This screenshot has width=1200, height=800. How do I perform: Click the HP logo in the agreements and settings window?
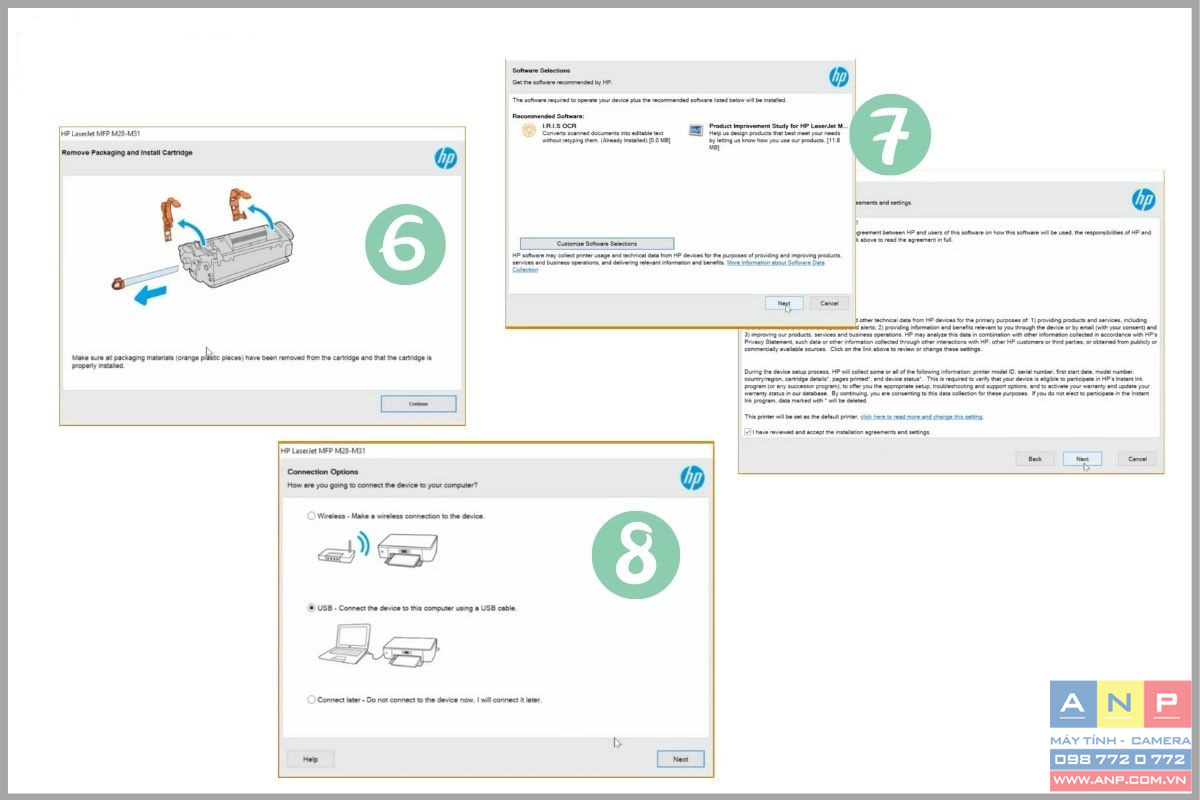[1143, 200]
